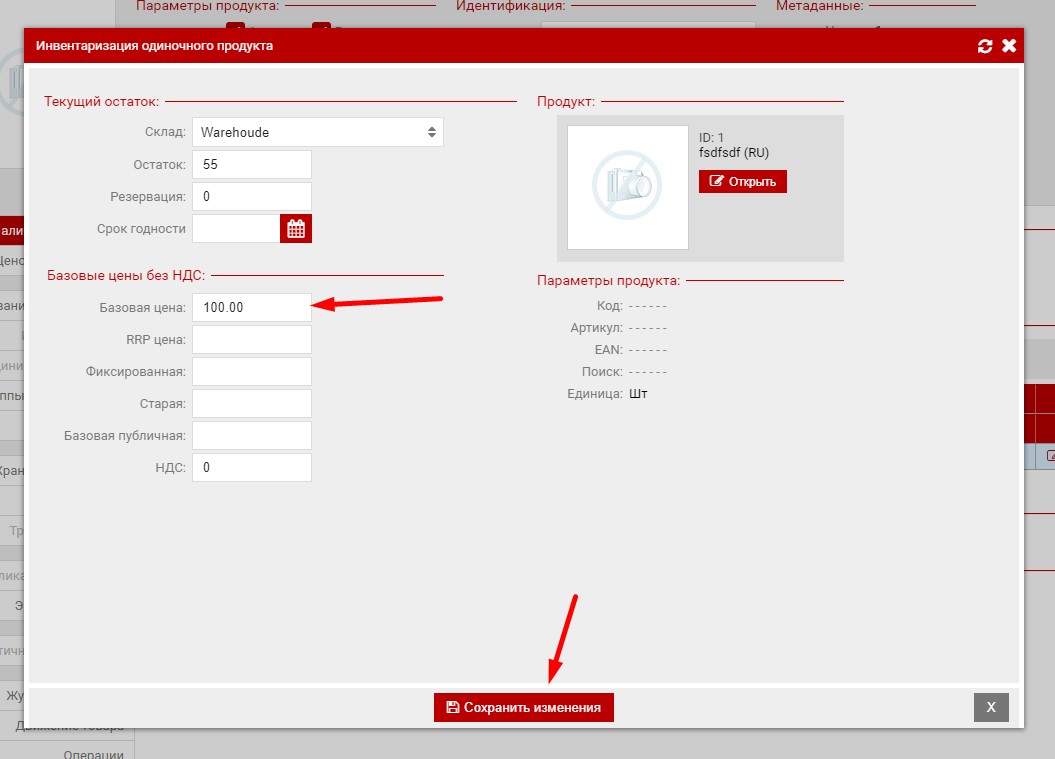
Task: Click the product placeholder image thumbnail
Action: click(627, 187)
